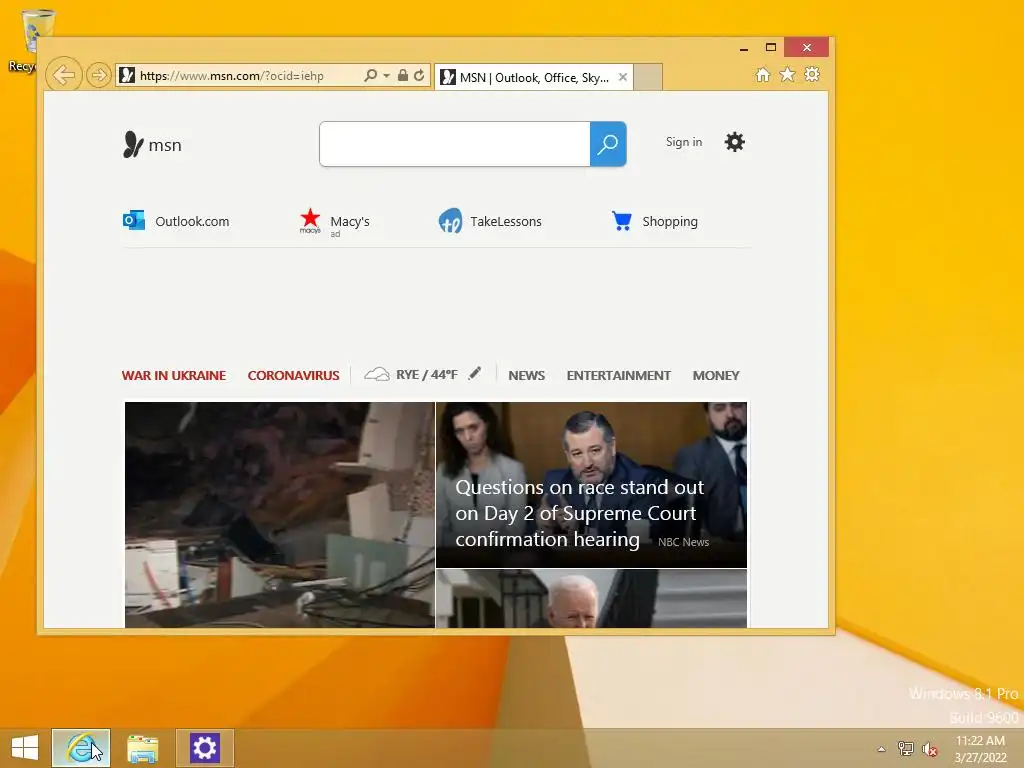Screen dimensions: 1024x768
Task: Click the cloud weather icon
Action: click(377, 374)
